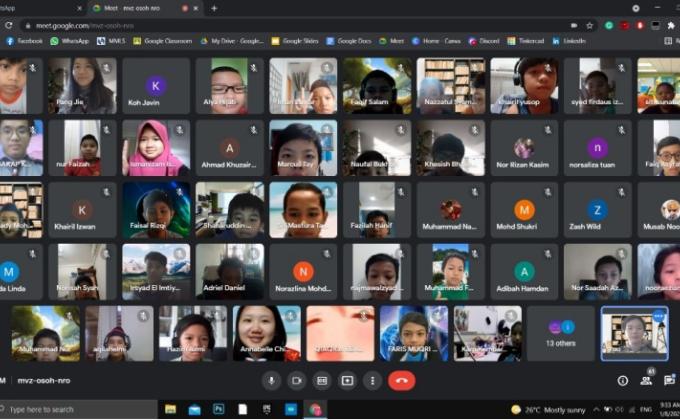Screen dimensions: 680x420
Task: Open the in-call chat panel icon
Action: point(668,381)
